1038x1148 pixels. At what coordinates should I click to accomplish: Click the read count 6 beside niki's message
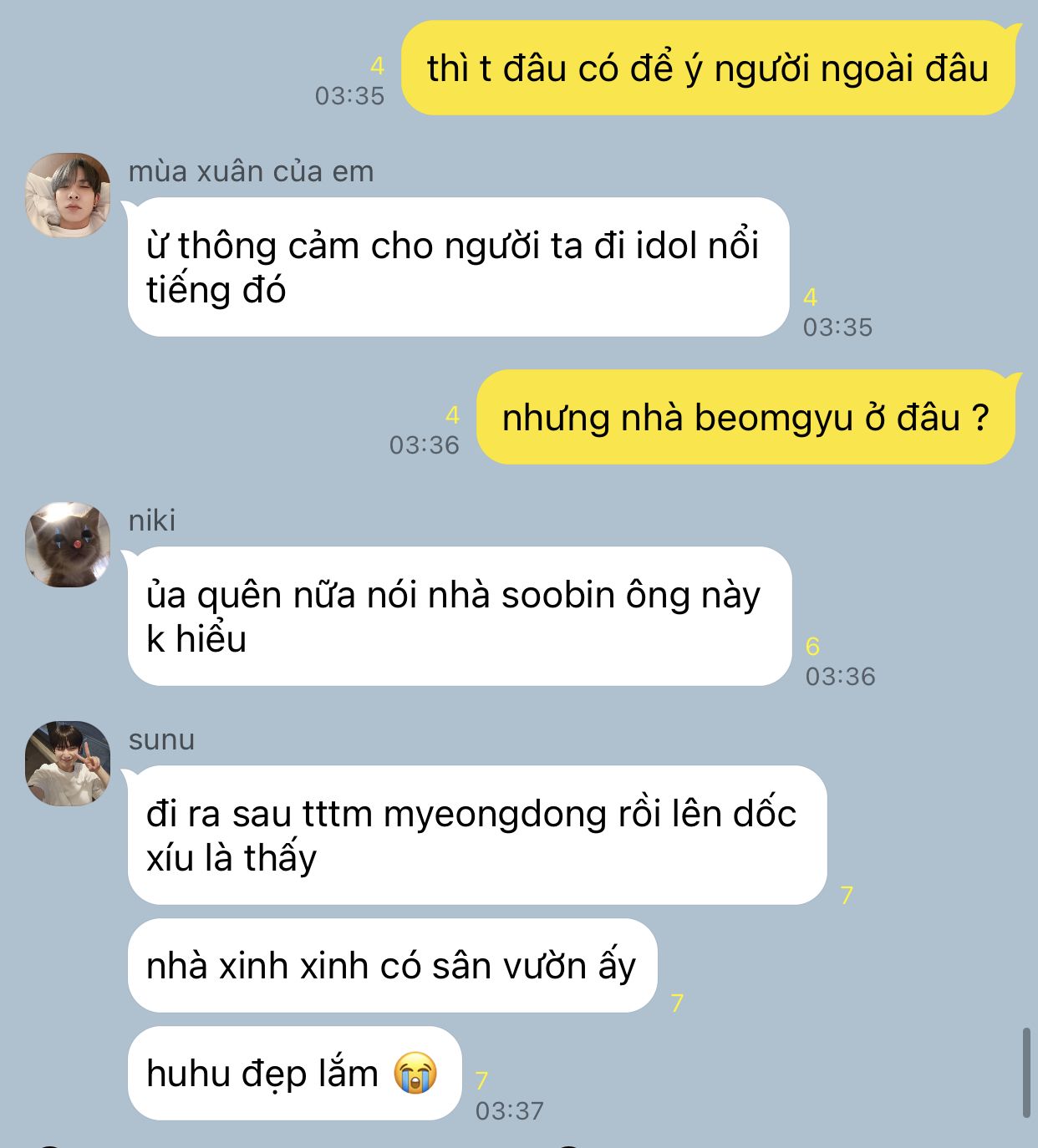click(x=812, y=646)
